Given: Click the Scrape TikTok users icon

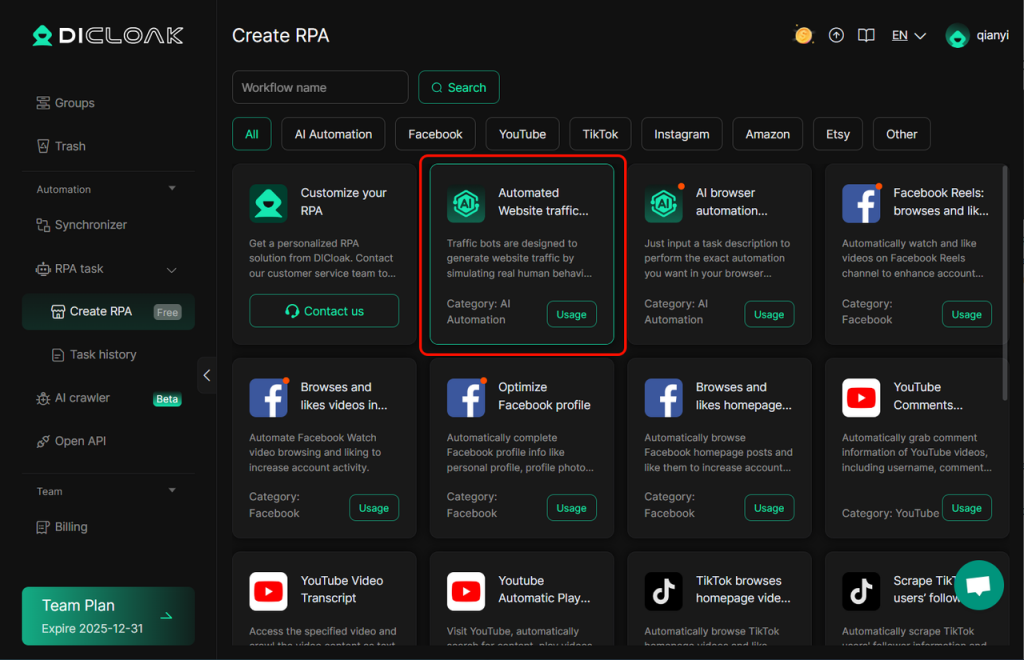Looking at the screenshot, I should [861, 591].
